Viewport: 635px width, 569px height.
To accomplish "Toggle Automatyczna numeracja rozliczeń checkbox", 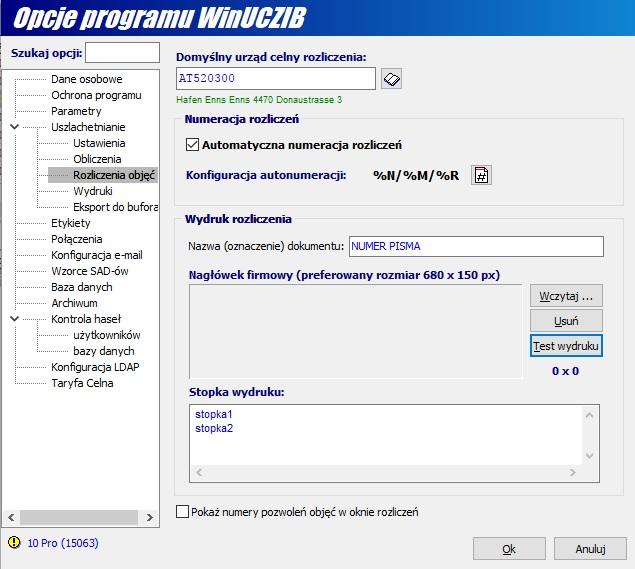I will (x=192, y=145).
